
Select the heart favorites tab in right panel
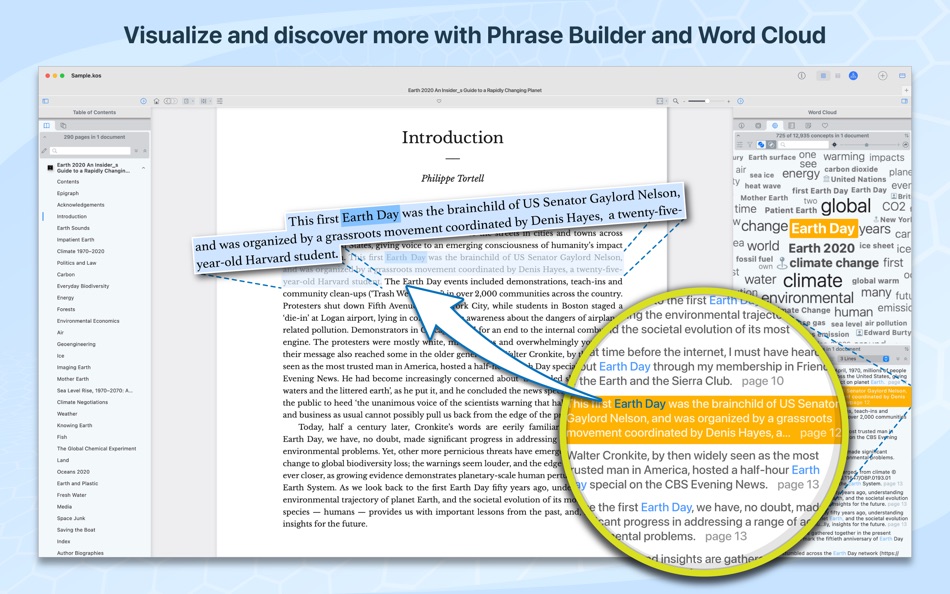click(825, 125)
